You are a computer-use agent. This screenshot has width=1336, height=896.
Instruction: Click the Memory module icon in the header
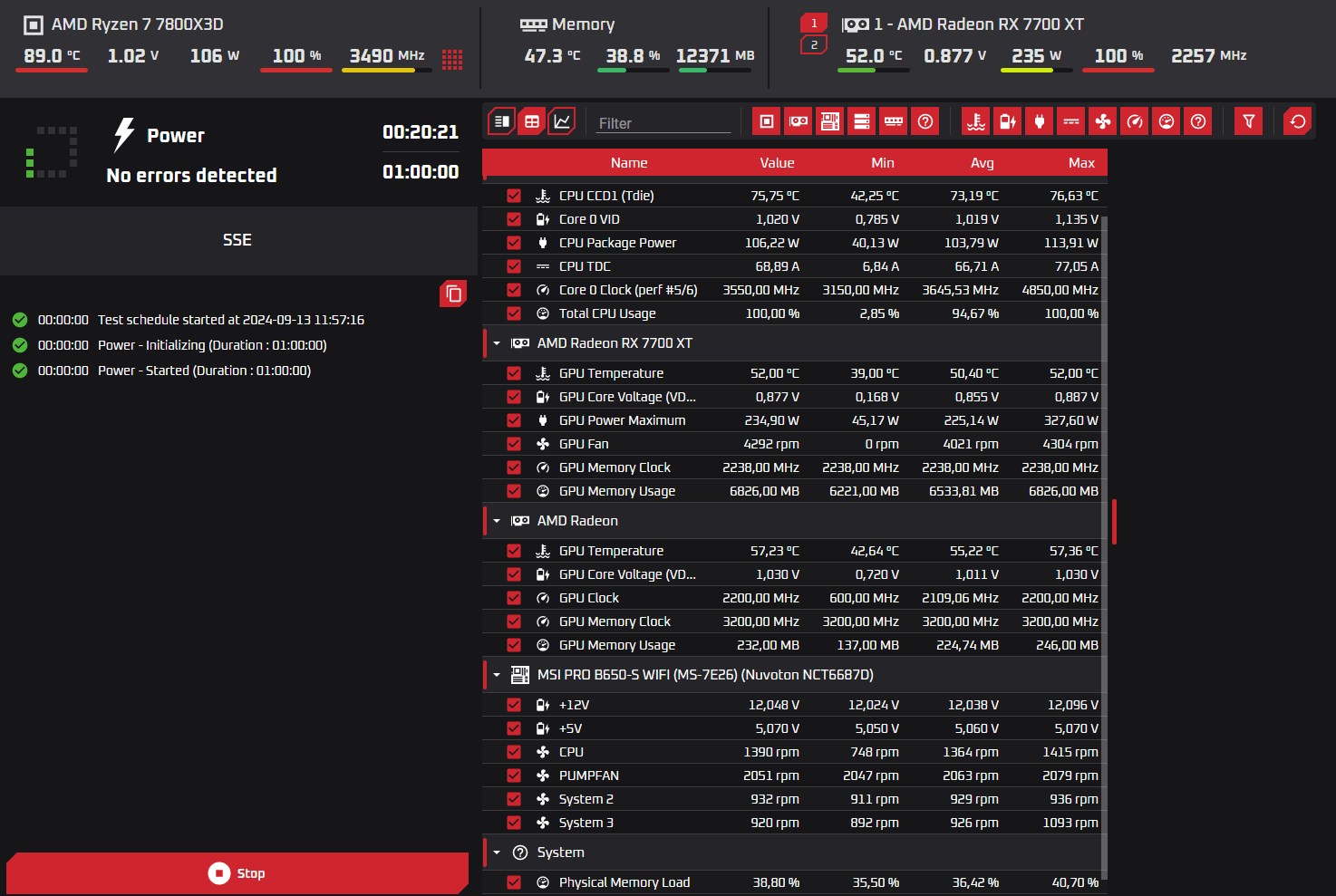pyautogui.click(x=533, y=25)
